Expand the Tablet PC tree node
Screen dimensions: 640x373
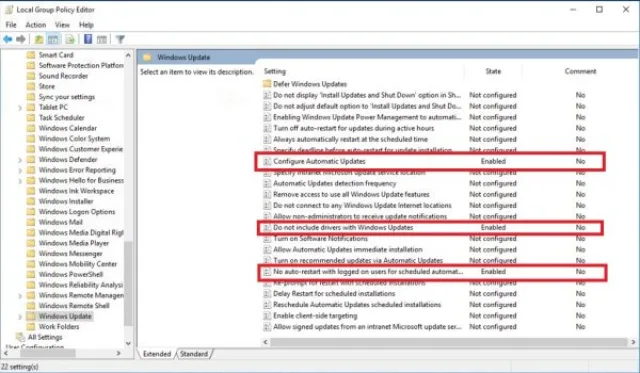(20, 108)
